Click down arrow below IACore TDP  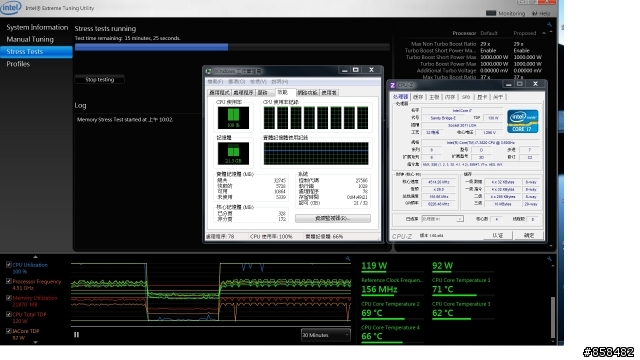[x=36, y=342]
